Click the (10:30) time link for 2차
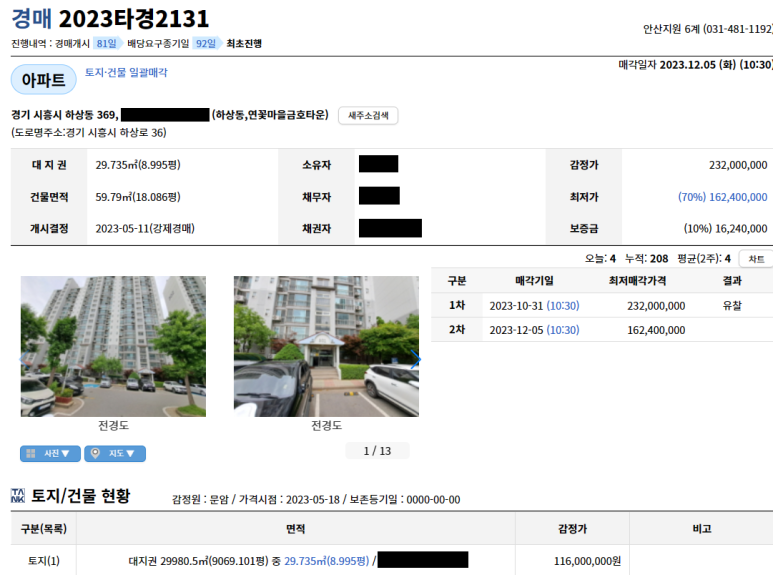Viewport: 773px width, 575px height. tap(562, 330)
